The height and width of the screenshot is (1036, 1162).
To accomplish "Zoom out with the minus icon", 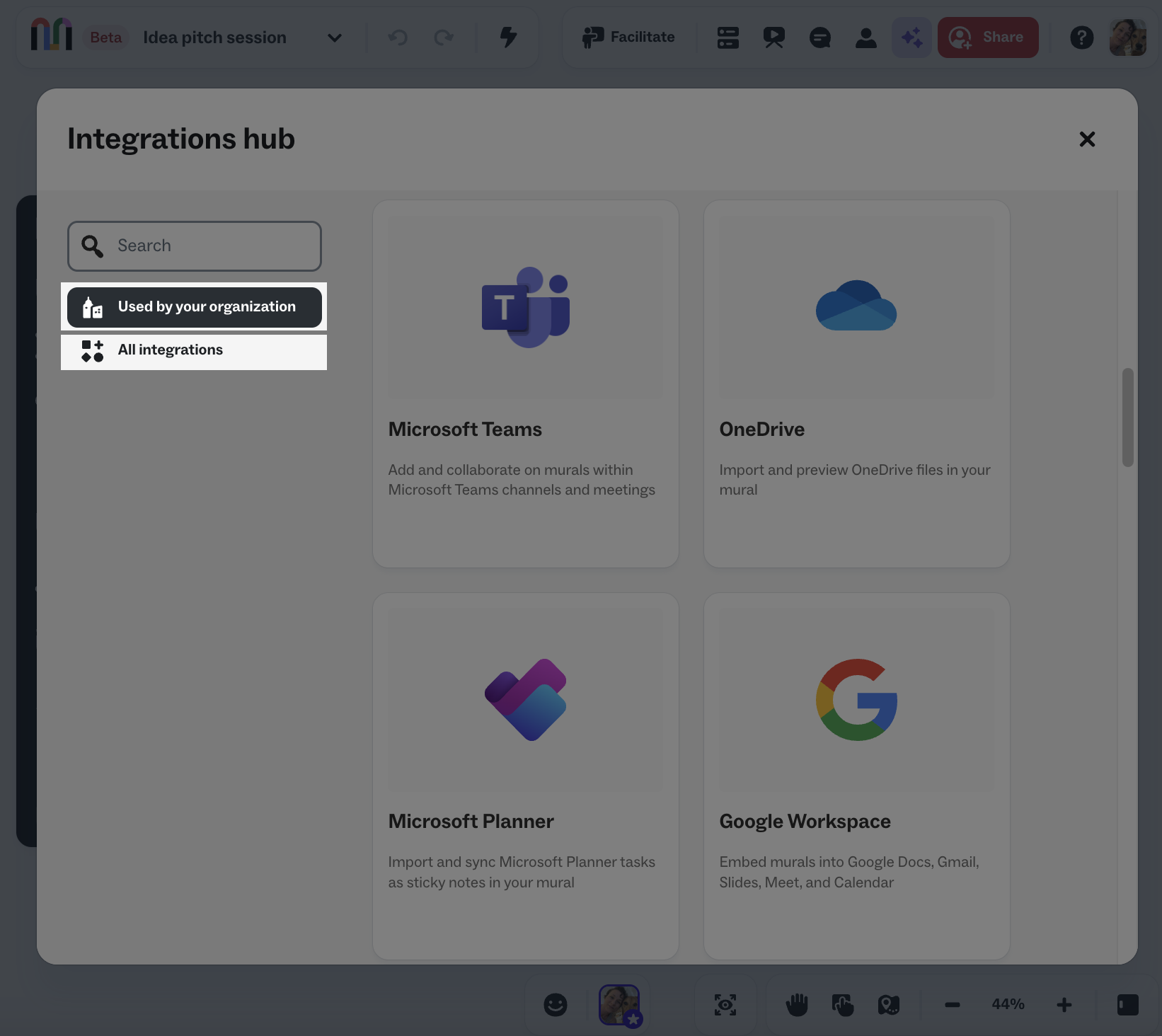I will coord(953,1005).
